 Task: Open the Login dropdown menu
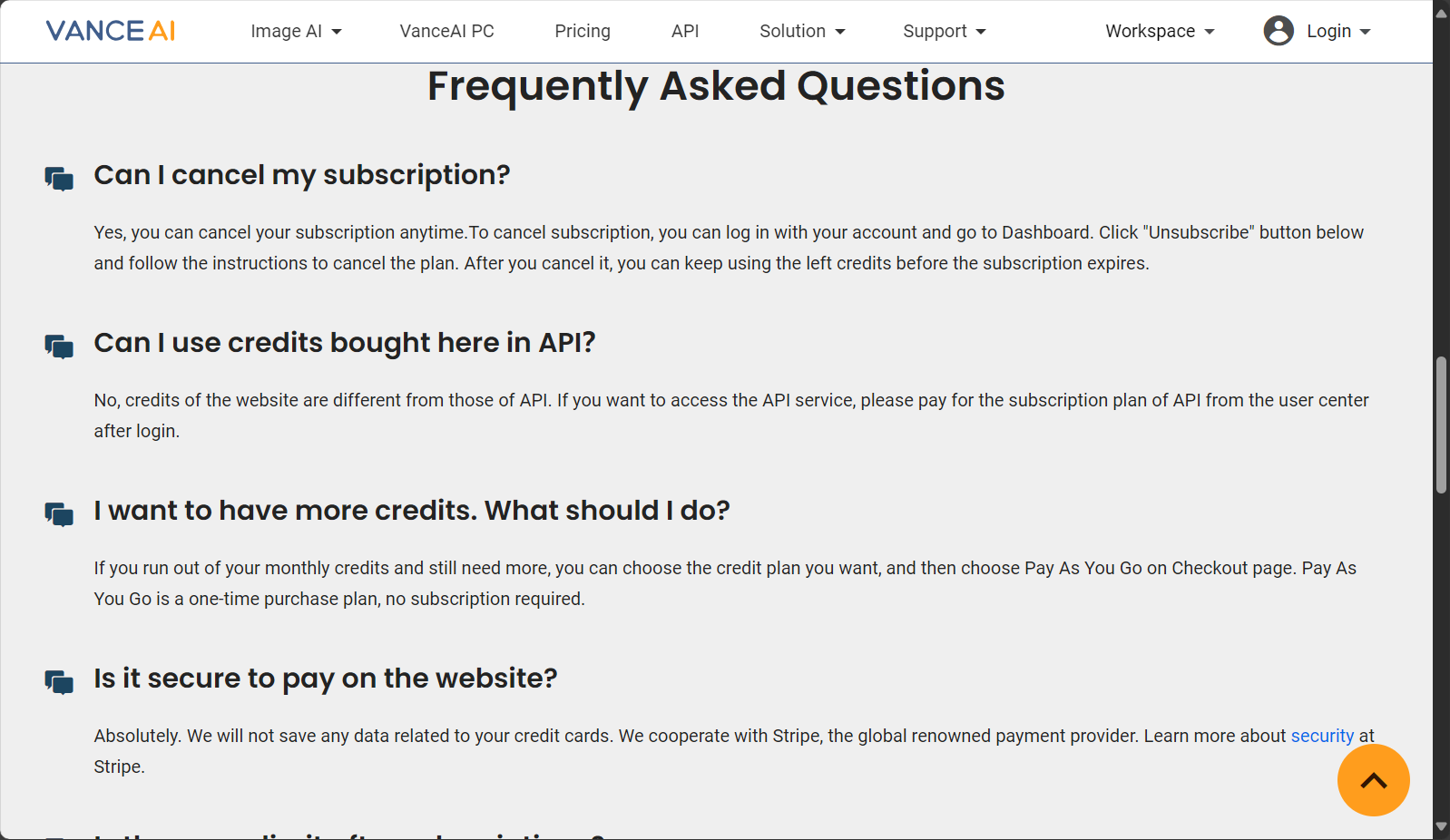click(x=1338, y=31)
